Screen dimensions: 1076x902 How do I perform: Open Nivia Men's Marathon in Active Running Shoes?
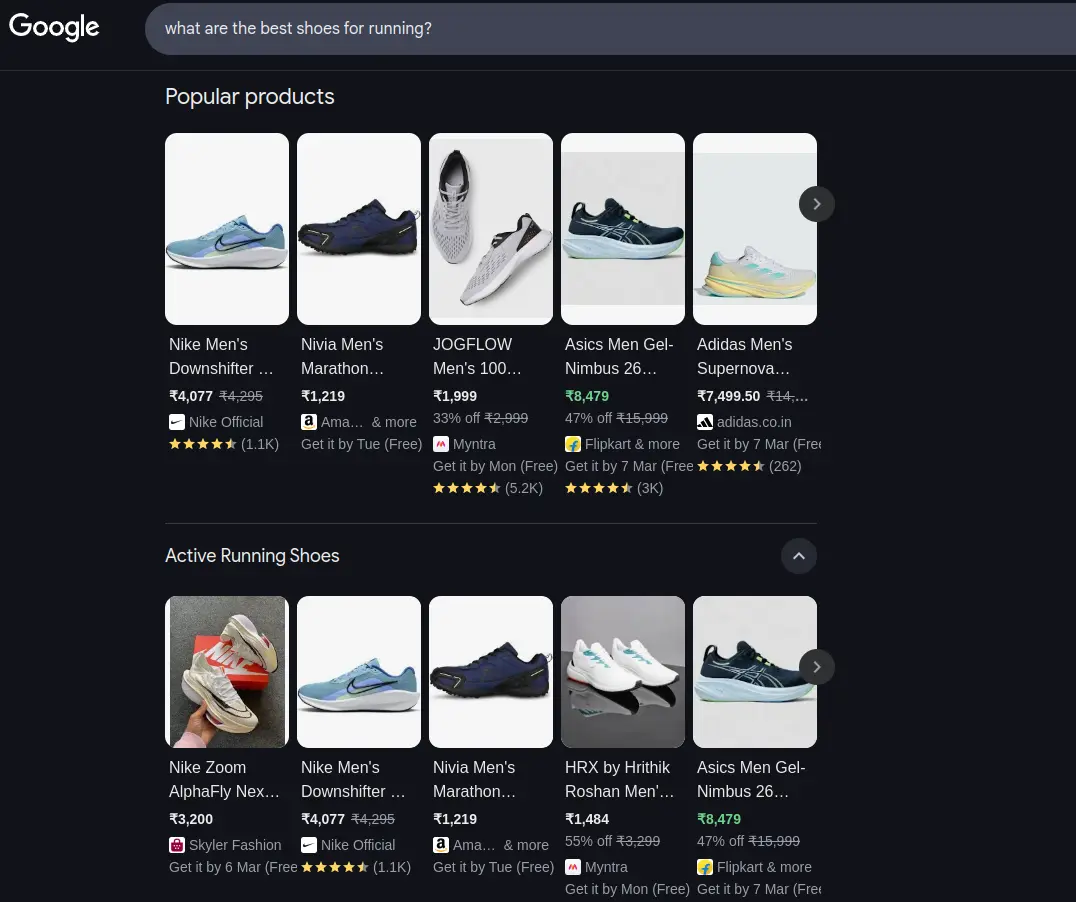[474, 779]
